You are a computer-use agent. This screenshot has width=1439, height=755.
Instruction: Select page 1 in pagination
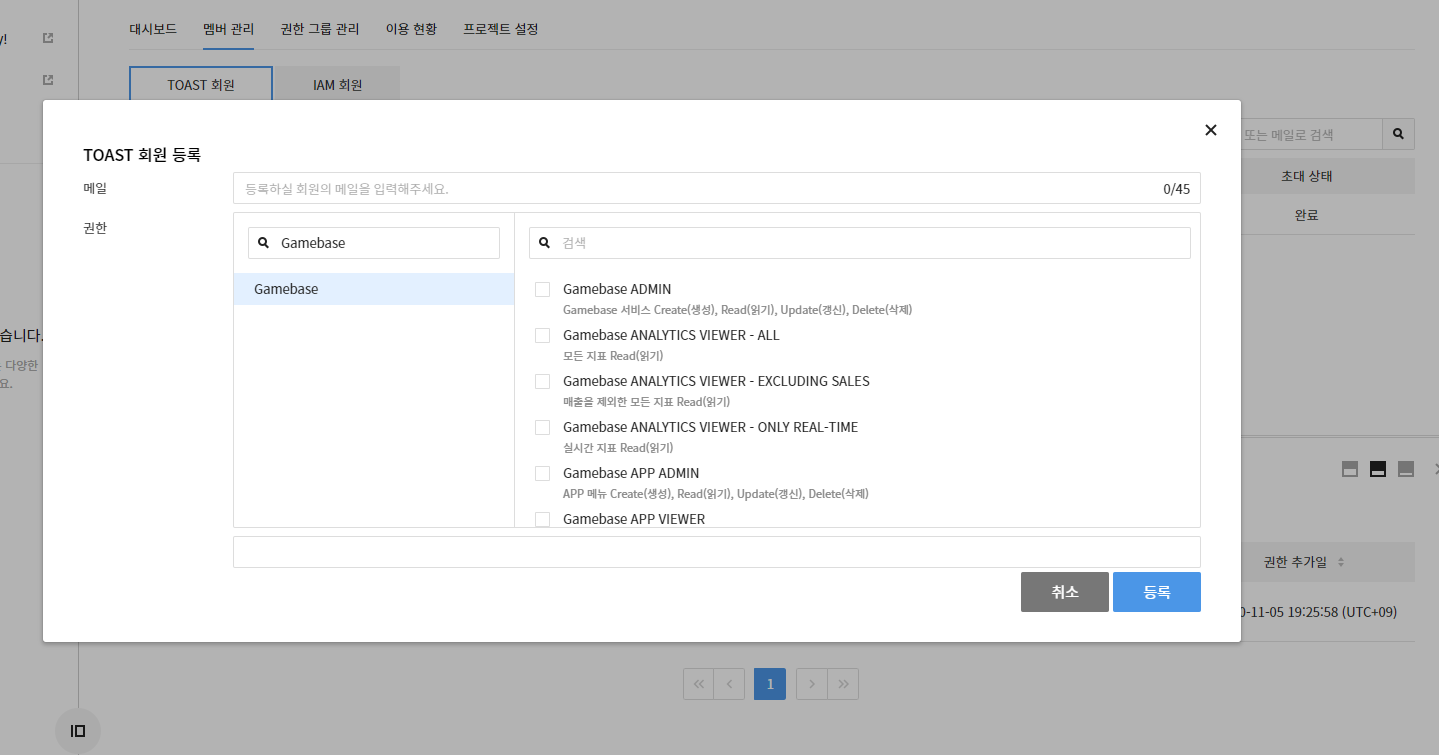770,684
